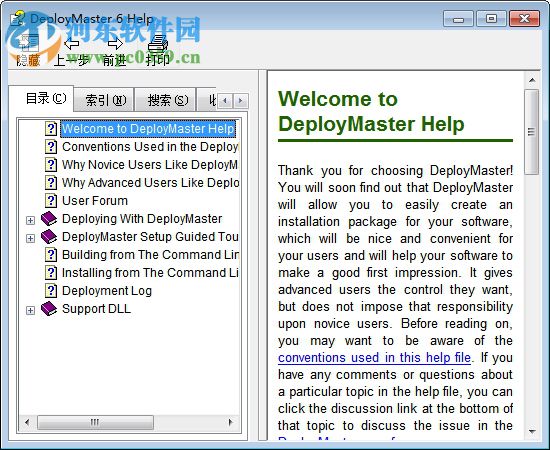Open Conventions Used in the DeployMaster topic
The width and height of the screenshot is (550, 450).
point(150,147)
